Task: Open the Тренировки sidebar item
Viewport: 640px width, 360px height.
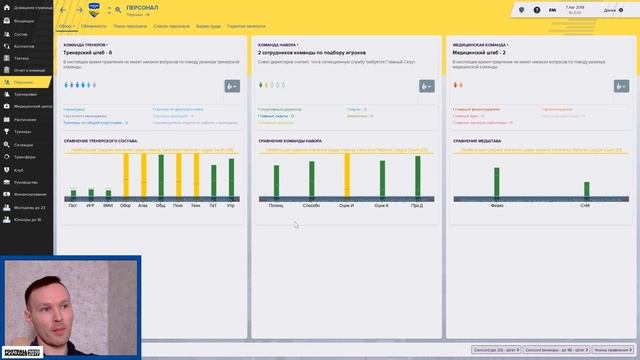Action: point(24,94)
